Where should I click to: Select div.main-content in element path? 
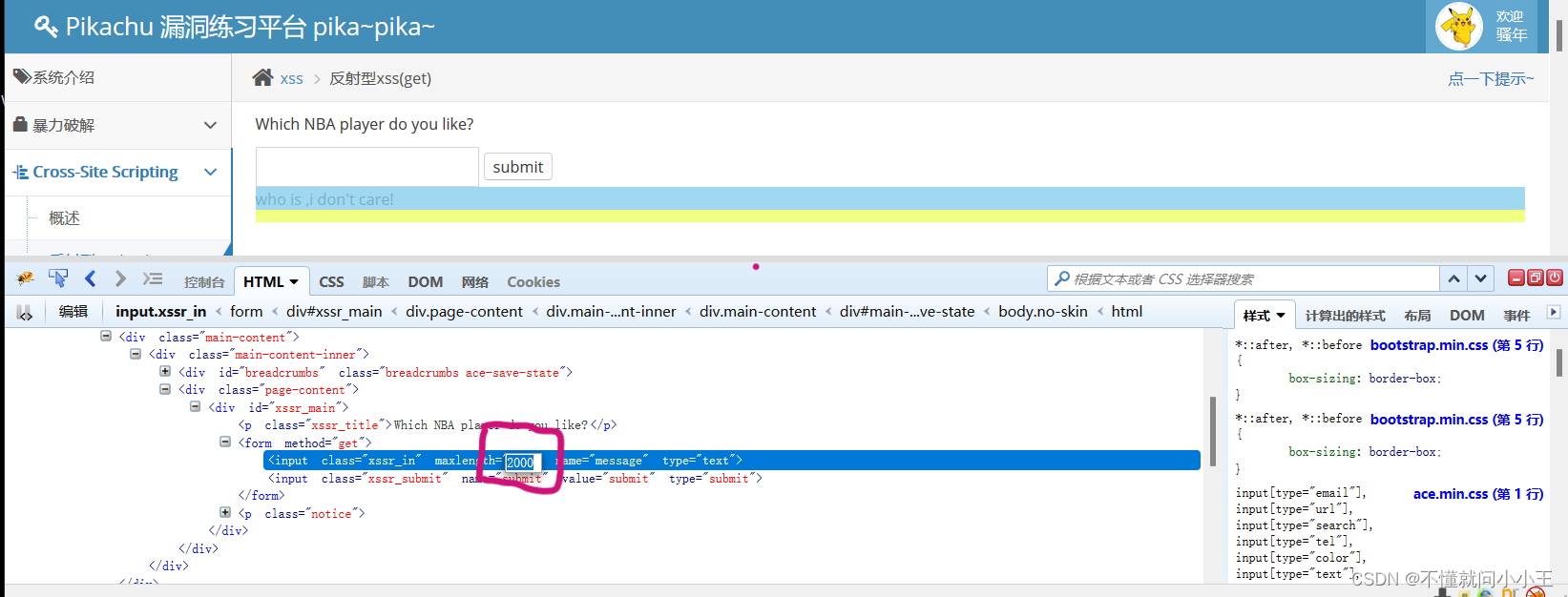coord(758,311)
